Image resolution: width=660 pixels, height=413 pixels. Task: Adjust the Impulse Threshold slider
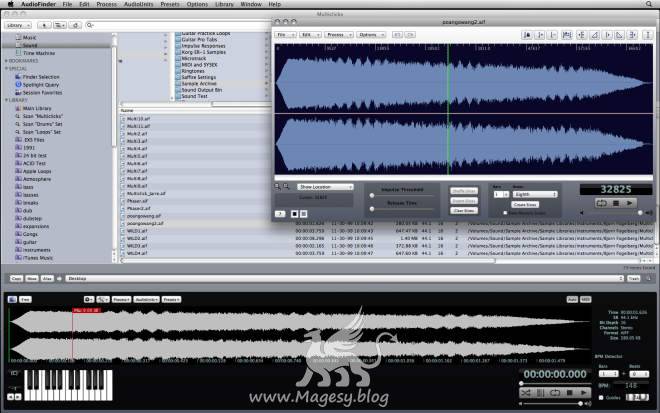click(372, 195)
